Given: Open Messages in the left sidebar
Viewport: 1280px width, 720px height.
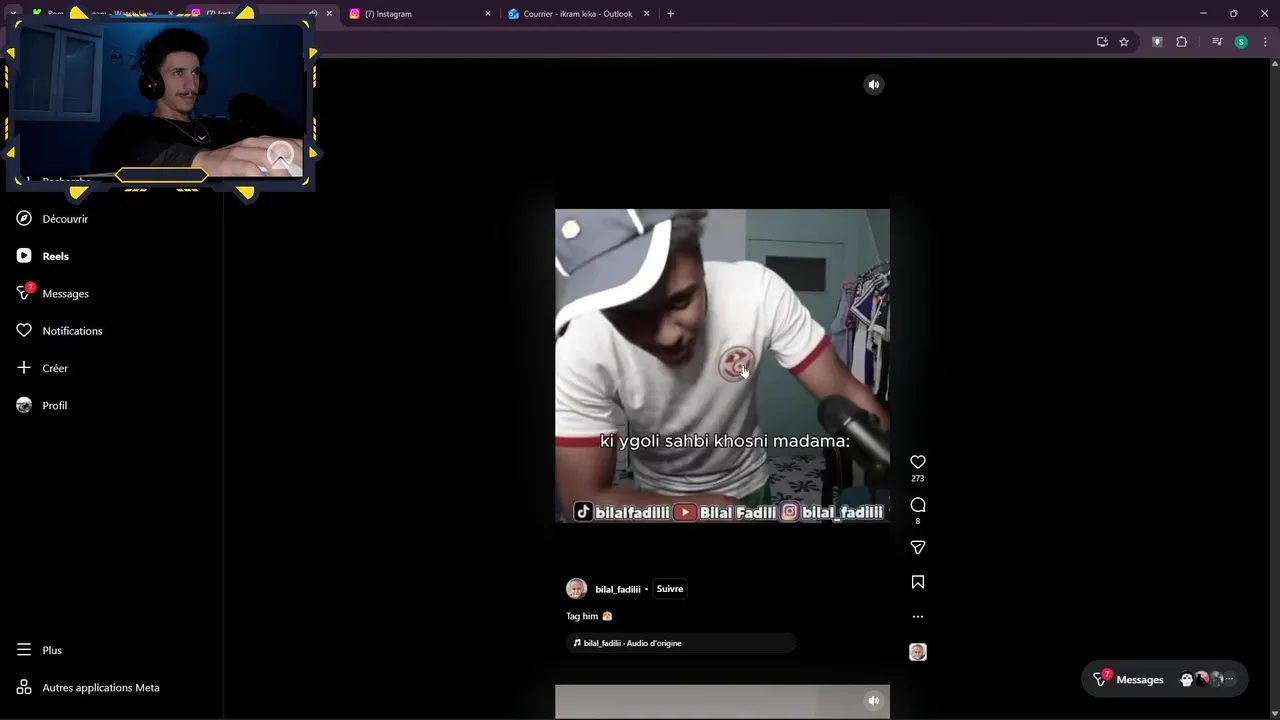Looking at the screenshot, I should 53,293.
